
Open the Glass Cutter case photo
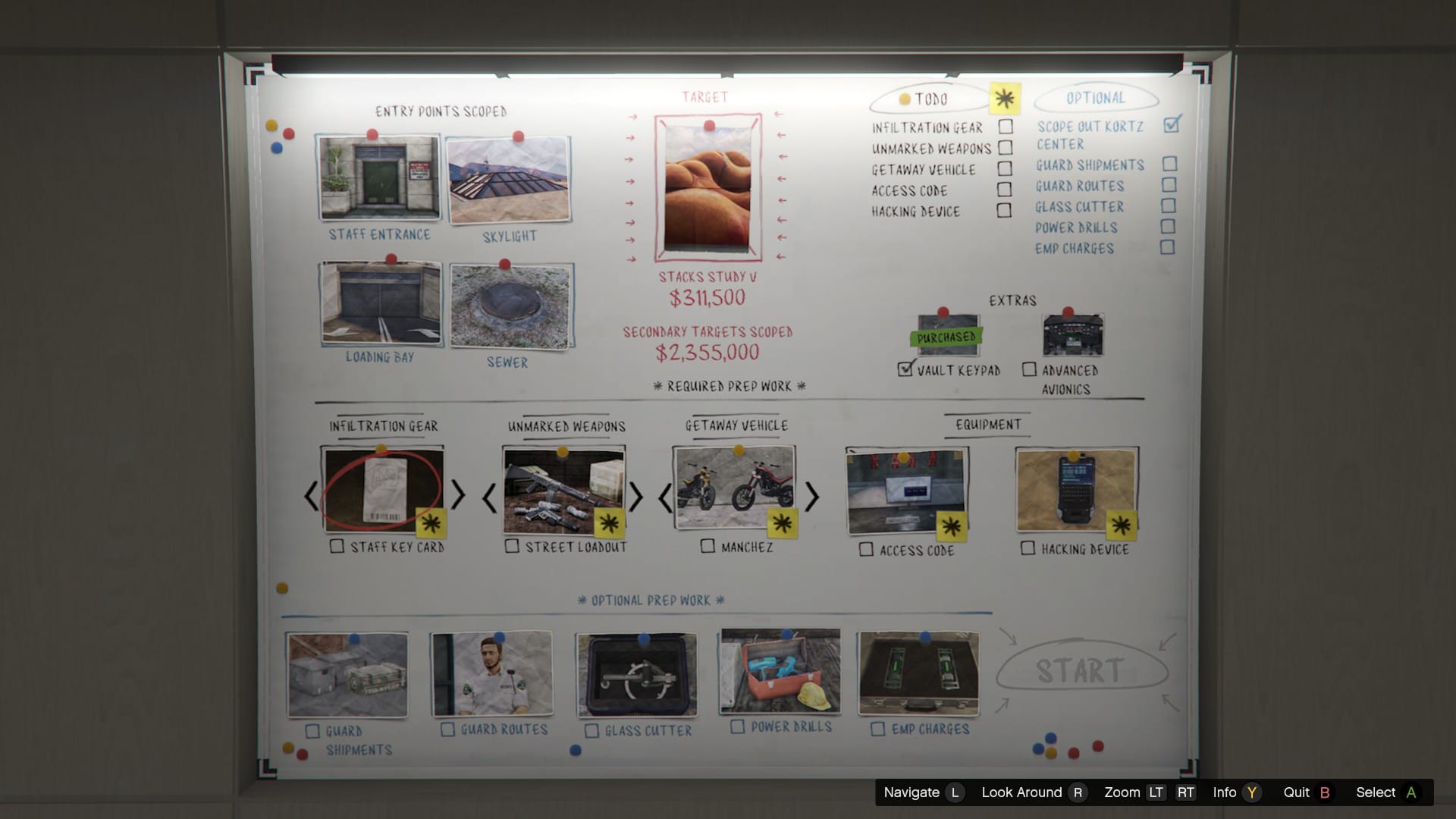(637, 675)
